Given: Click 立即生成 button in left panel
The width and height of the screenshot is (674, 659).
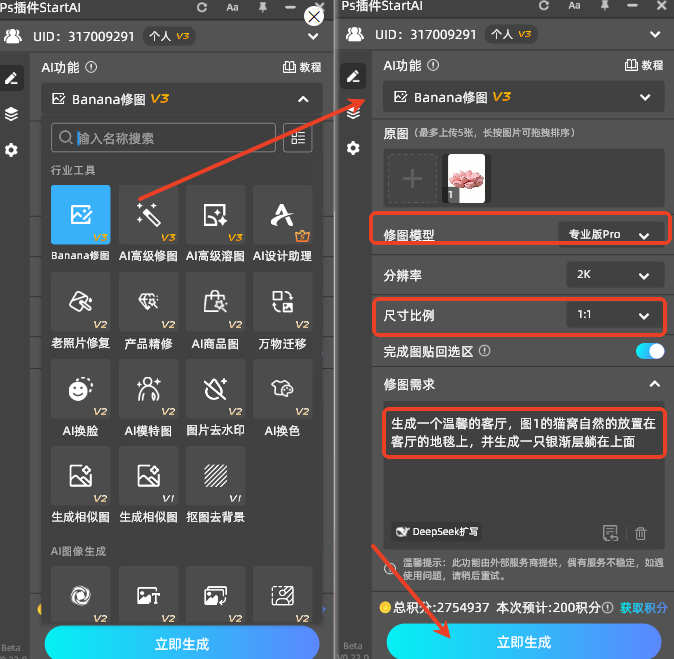Looking at the screenshot, I should [182, 644].
